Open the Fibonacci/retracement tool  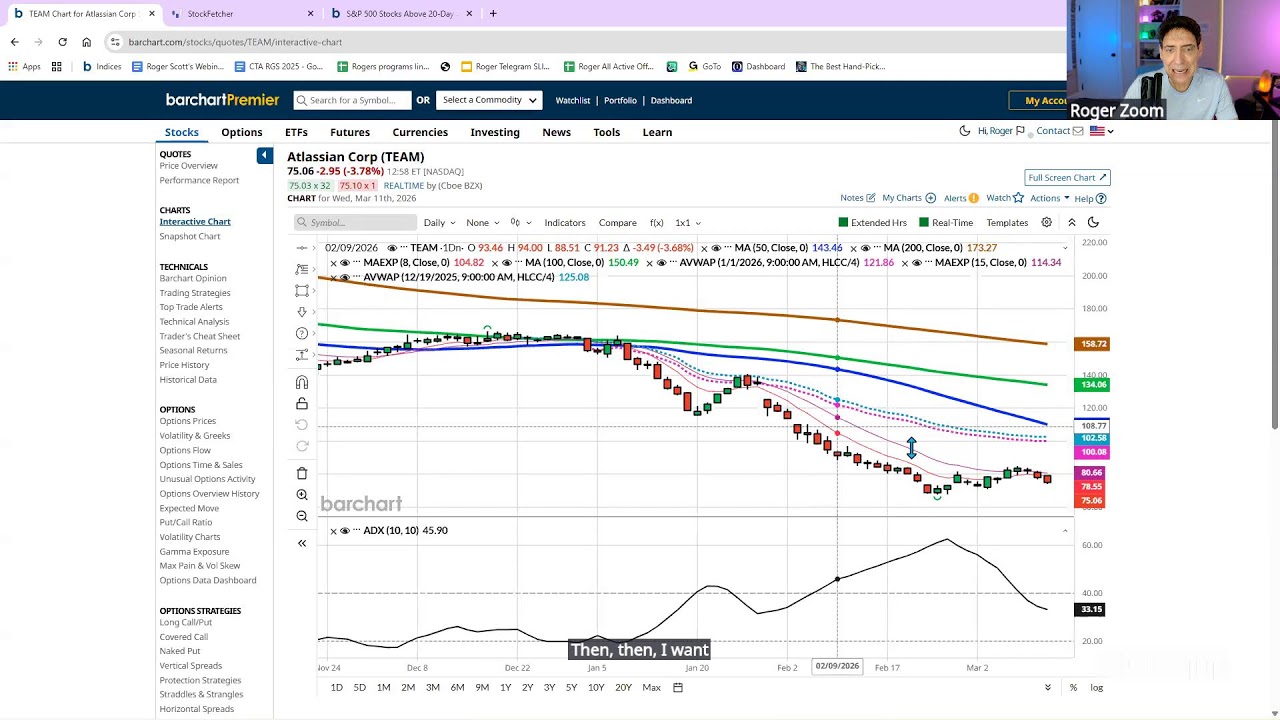[x=302, y=269]
